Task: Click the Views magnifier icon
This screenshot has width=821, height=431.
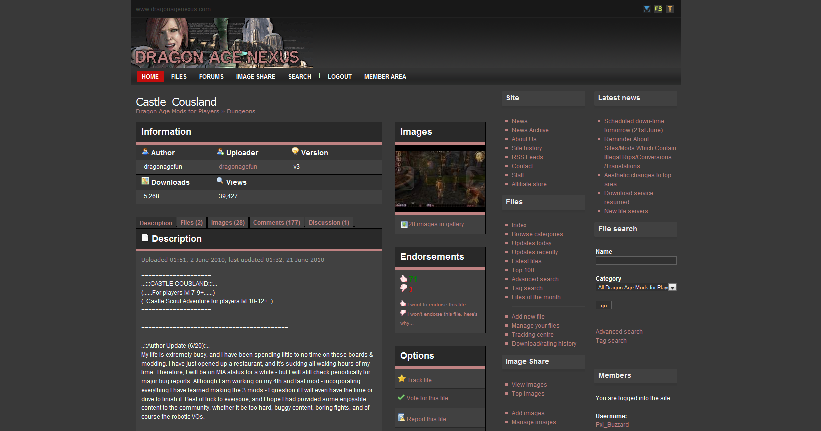Action: [220, 181]
